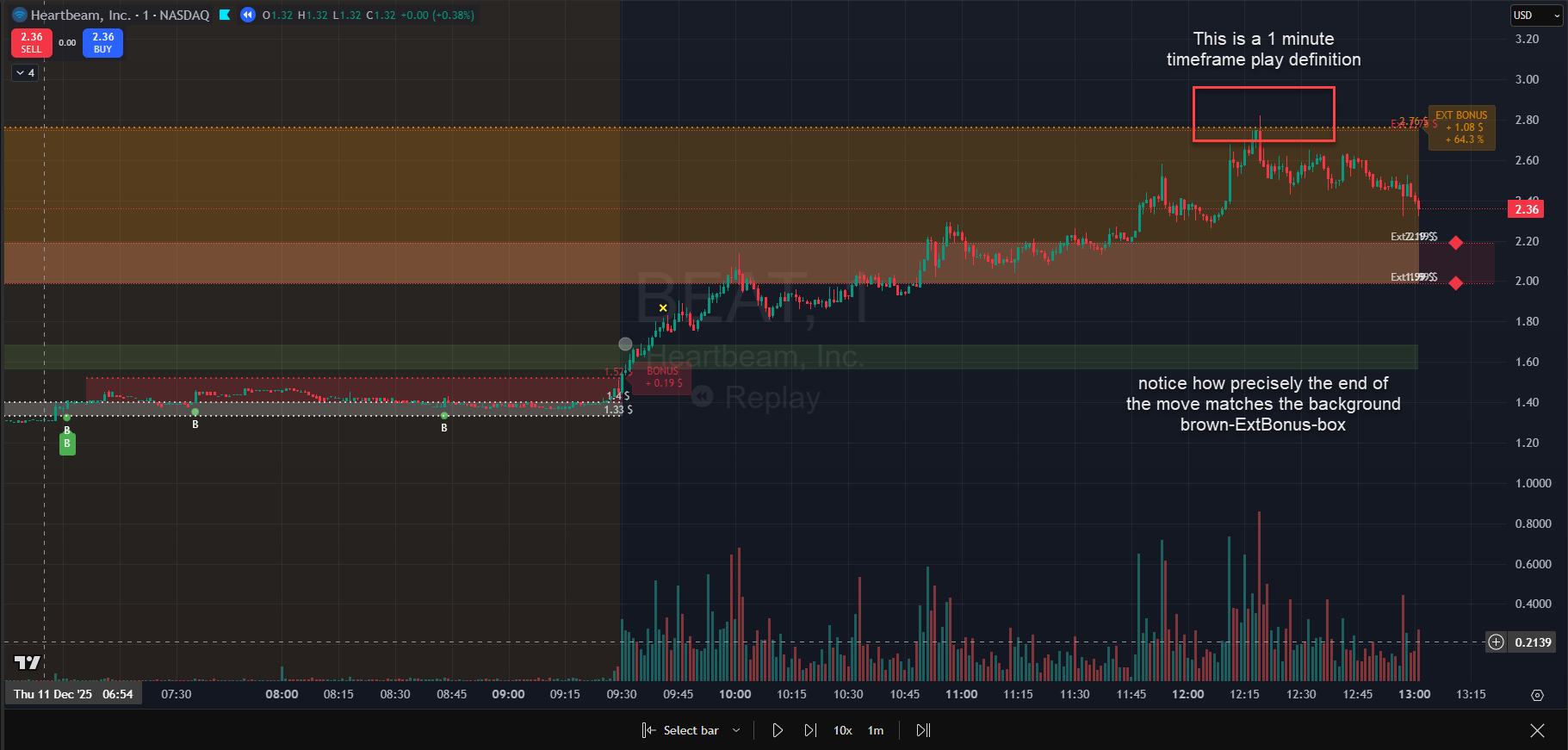The height and width of the screenshot is (750, 1568).
Task: Change the 10x replay speed
Action: 842,730
